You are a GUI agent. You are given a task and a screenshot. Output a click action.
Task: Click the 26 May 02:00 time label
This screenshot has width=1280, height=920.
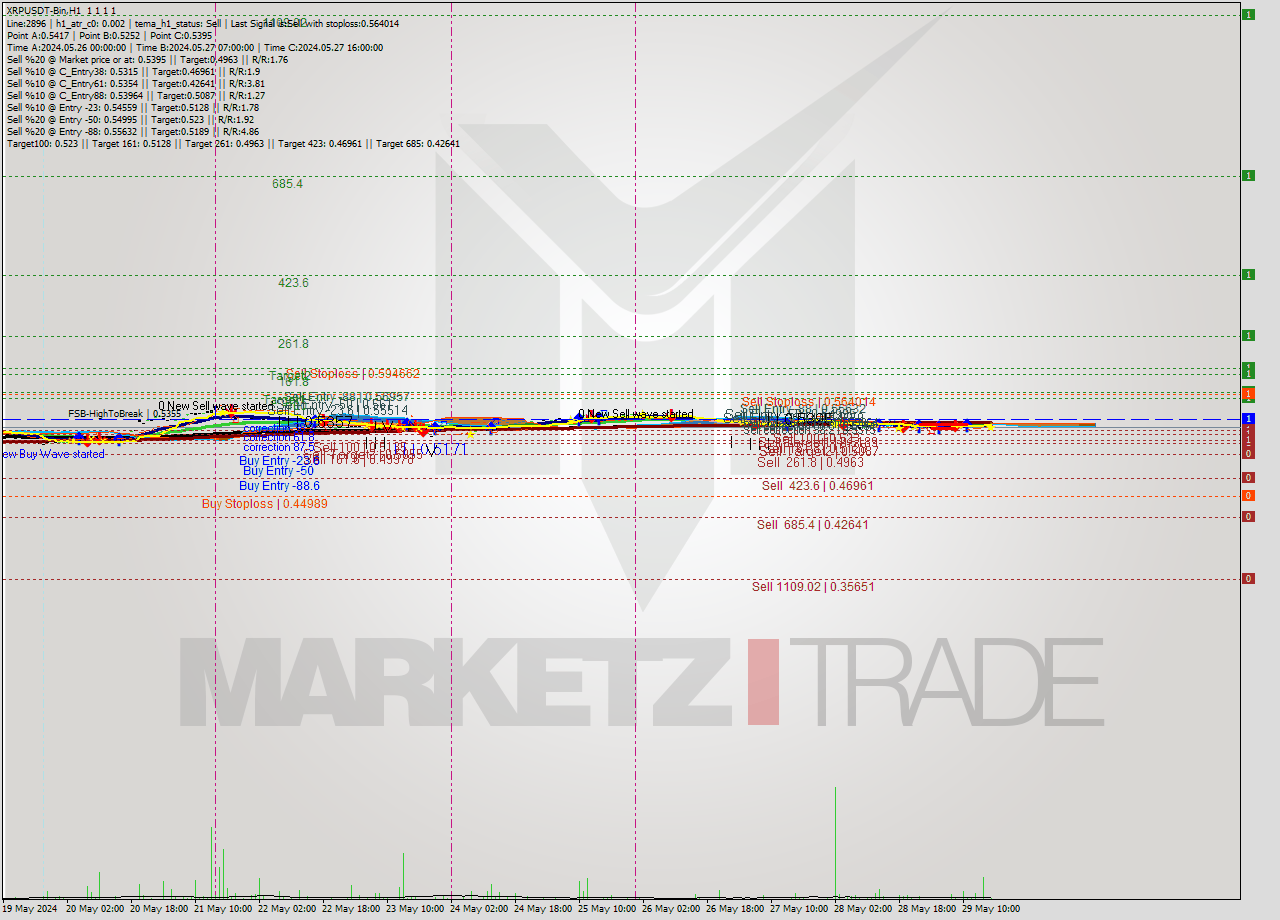click(671, 909)
